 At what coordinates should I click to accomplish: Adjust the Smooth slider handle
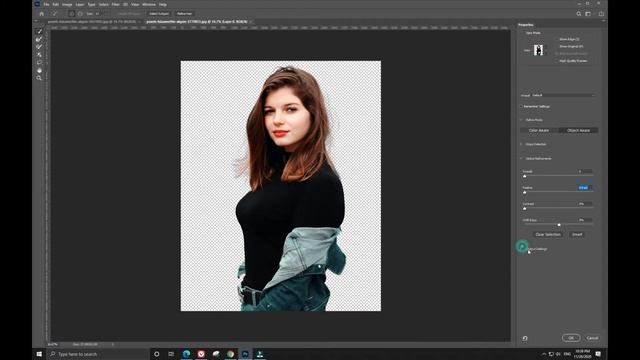pos(524,176)
